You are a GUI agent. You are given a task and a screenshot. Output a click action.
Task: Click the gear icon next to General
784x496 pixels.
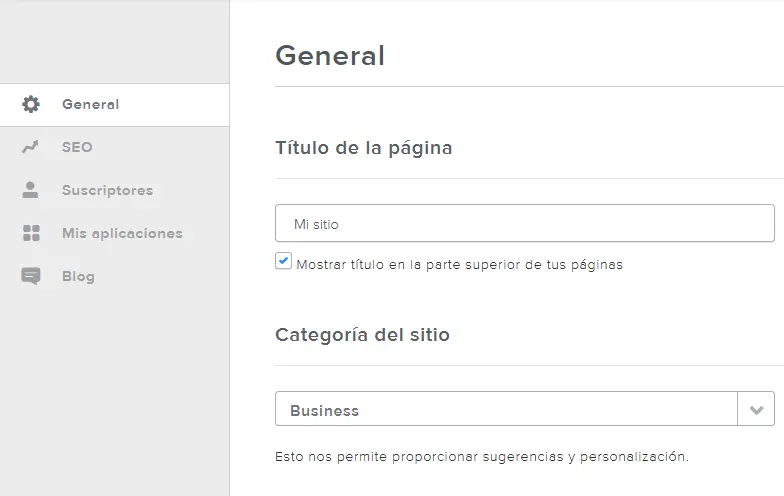(x=31, y=104)
